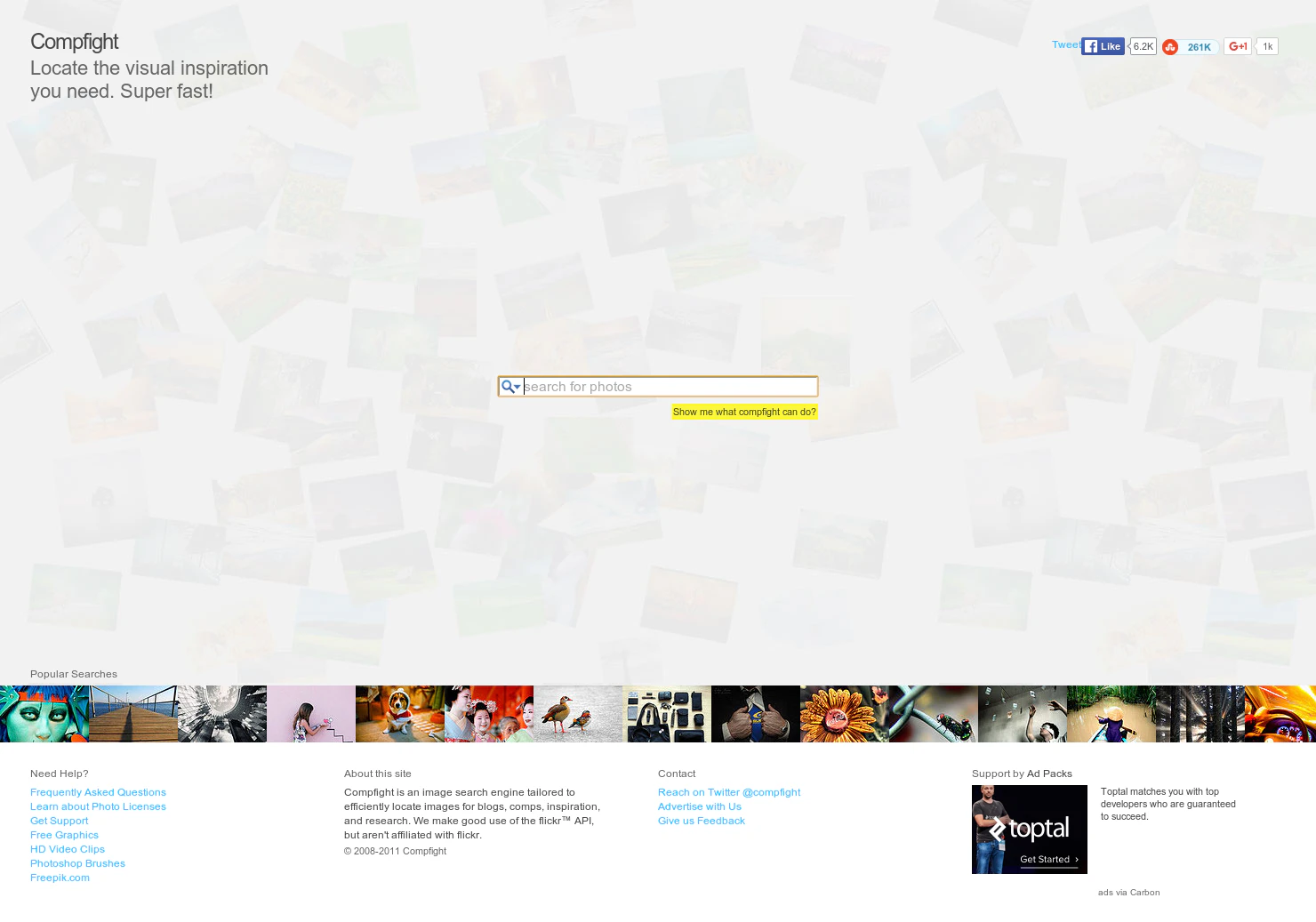Open the suit and blue tie thumbnail
The height and width of the screenshot is (922, 1316).
[x=756, y=714]
